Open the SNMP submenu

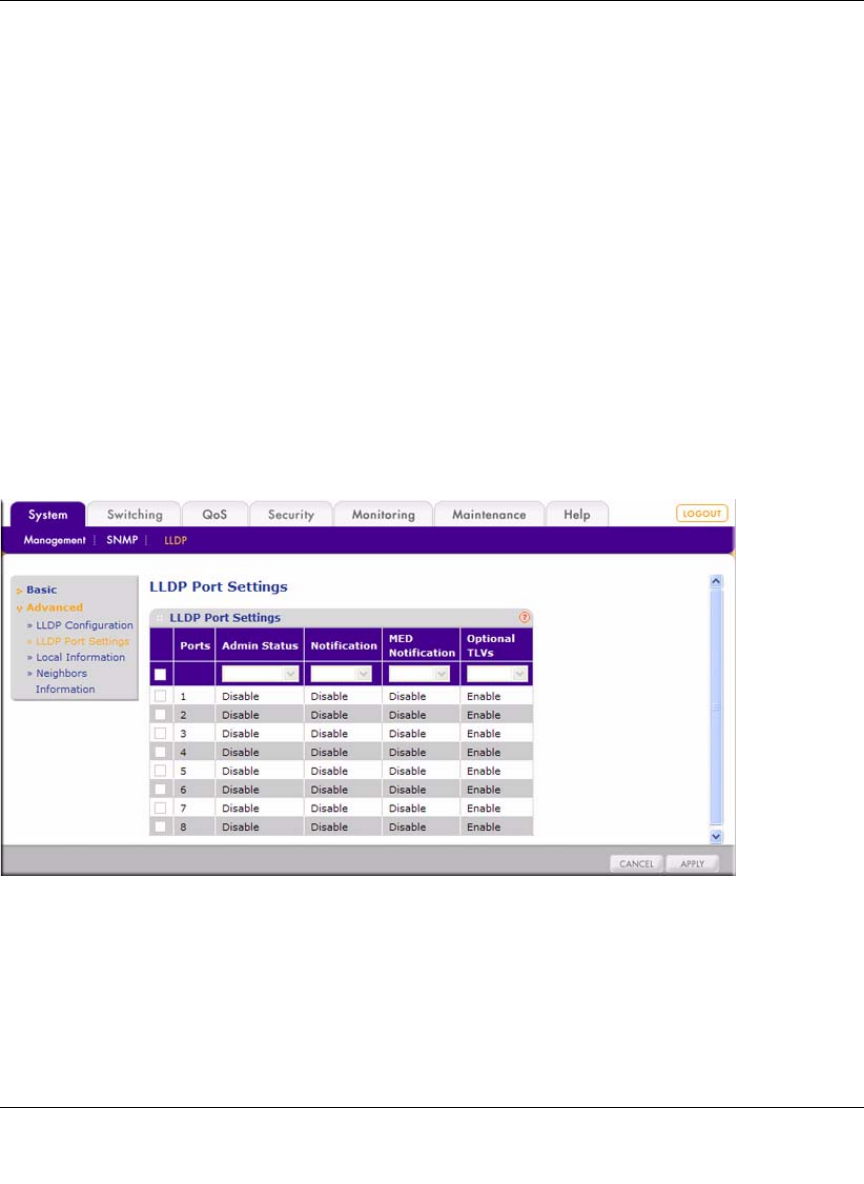[122, 540]
